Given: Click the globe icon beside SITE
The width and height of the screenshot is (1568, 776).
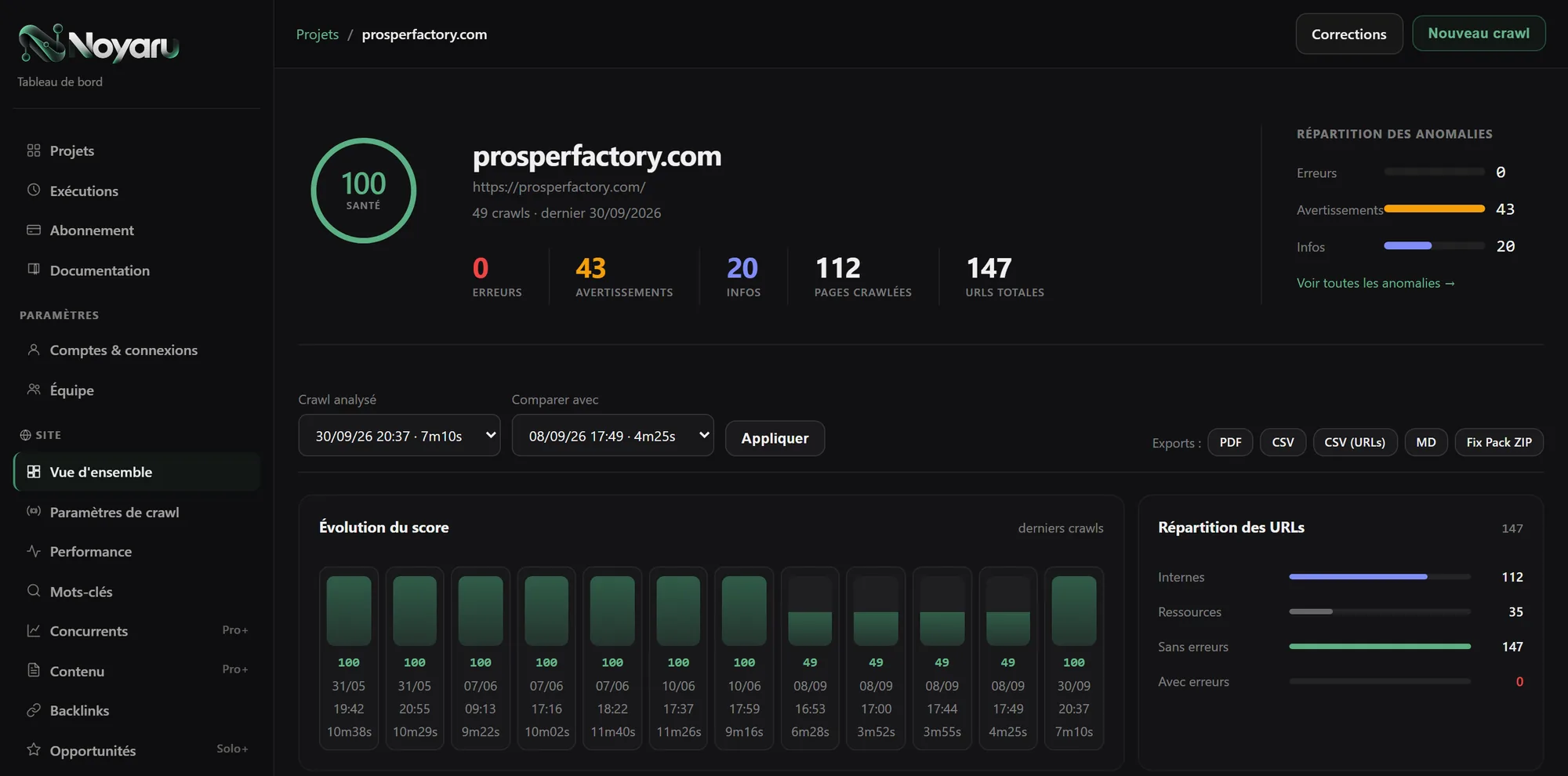Looking at the screenshot, I should coord(25,435).
